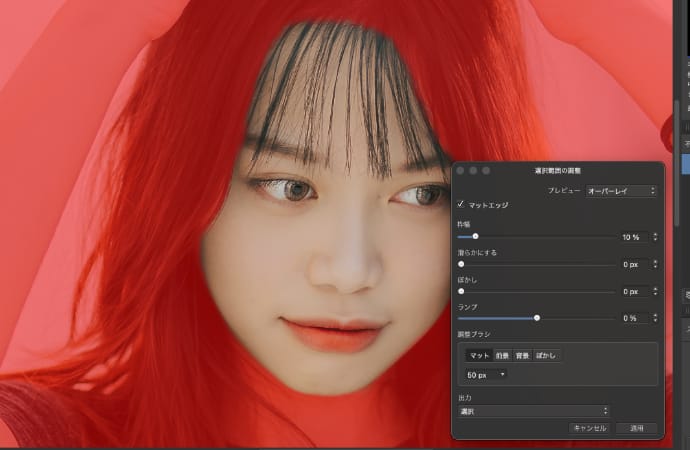Select the 前景 adjustment brush mode

(501, 355)
